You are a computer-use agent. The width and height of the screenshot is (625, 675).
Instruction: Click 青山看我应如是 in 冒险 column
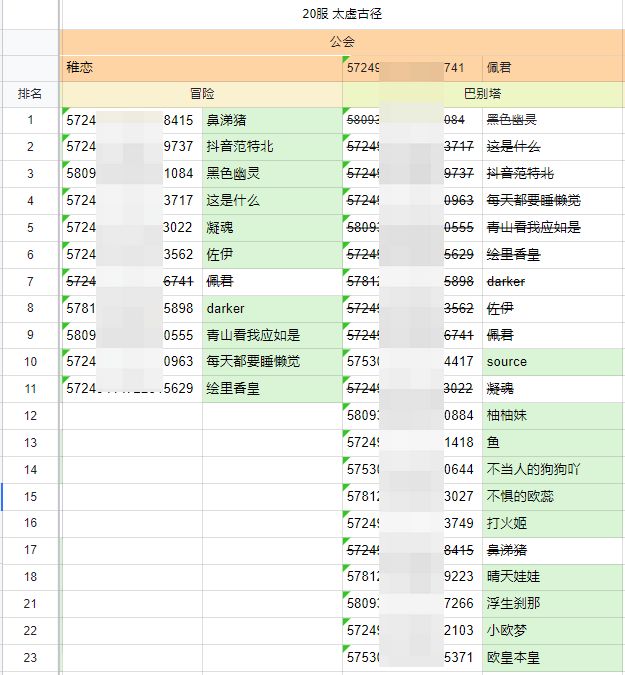point(272,335)
